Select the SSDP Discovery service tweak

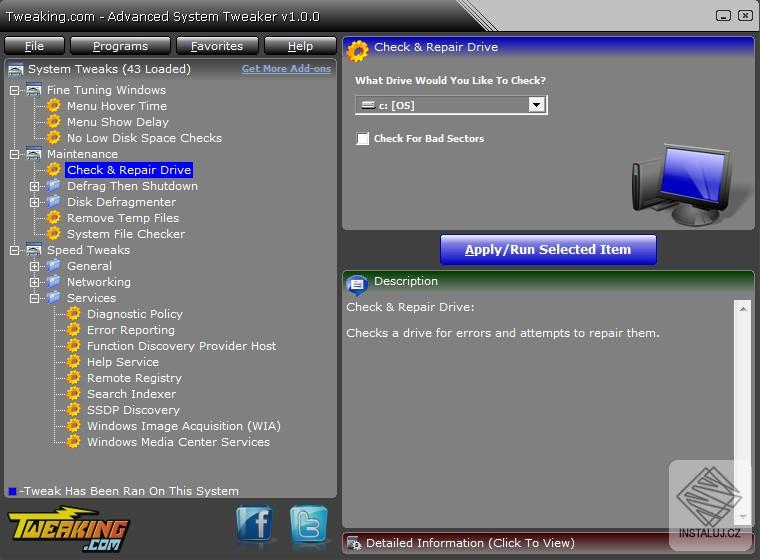pos(133,410)
